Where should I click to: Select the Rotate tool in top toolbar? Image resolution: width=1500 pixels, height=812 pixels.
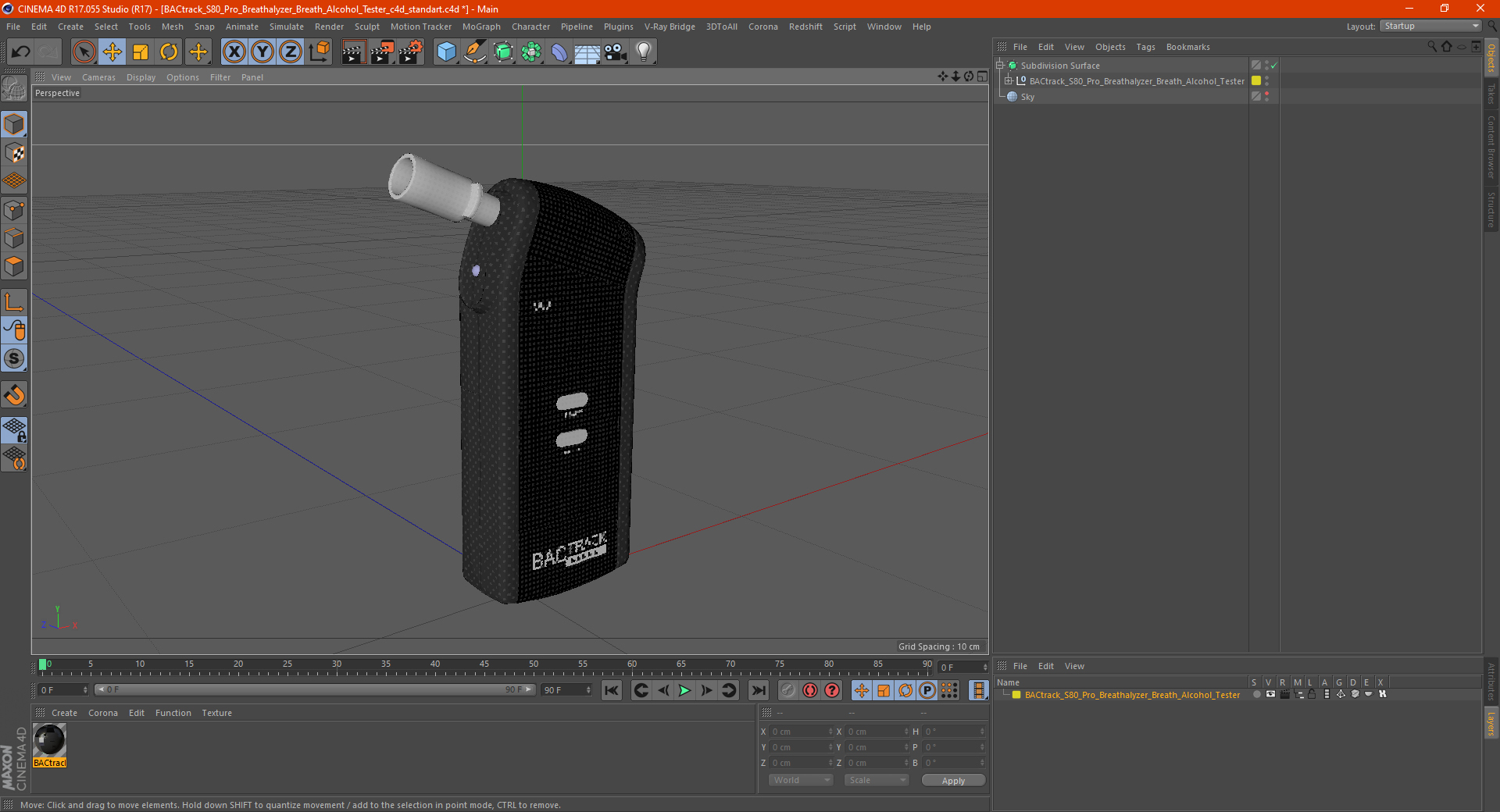pos(169,52)
